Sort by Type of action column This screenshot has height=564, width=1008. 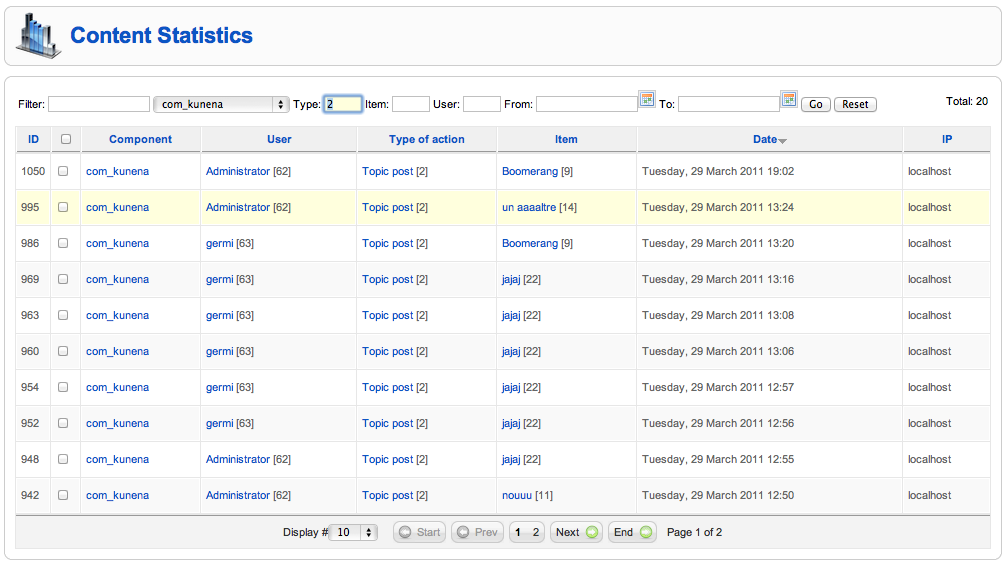[426, 139]
